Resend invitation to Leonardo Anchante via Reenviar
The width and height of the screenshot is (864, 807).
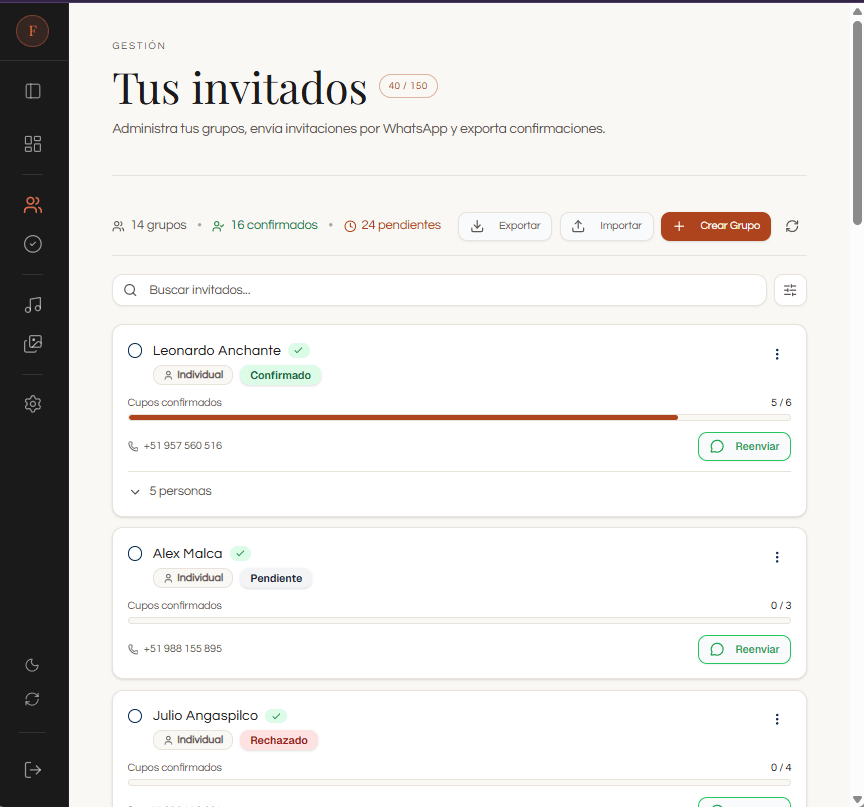coord(744,446)
